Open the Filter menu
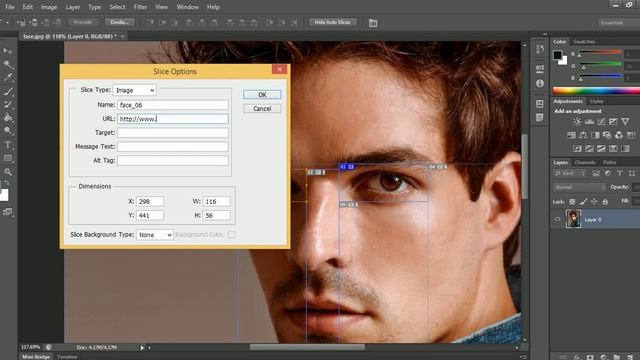640x360 pixels. coord(140,7)
